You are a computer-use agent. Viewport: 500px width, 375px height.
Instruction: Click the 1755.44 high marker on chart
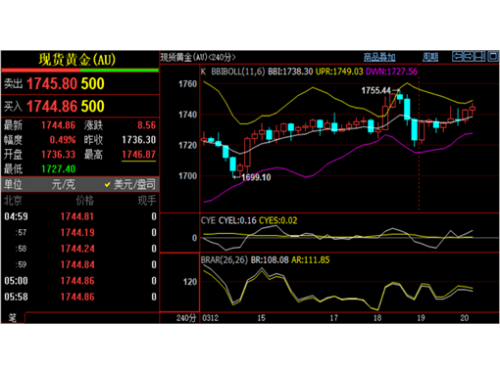[x=376, y=90]
